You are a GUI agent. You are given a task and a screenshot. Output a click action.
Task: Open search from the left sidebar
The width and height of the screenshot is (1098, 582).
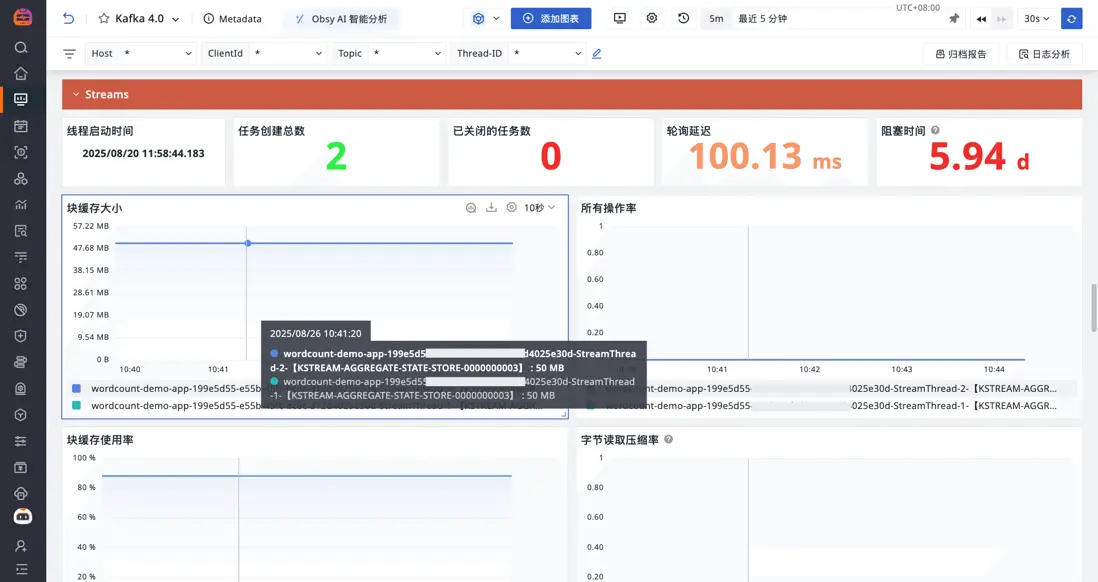[21, 47]
